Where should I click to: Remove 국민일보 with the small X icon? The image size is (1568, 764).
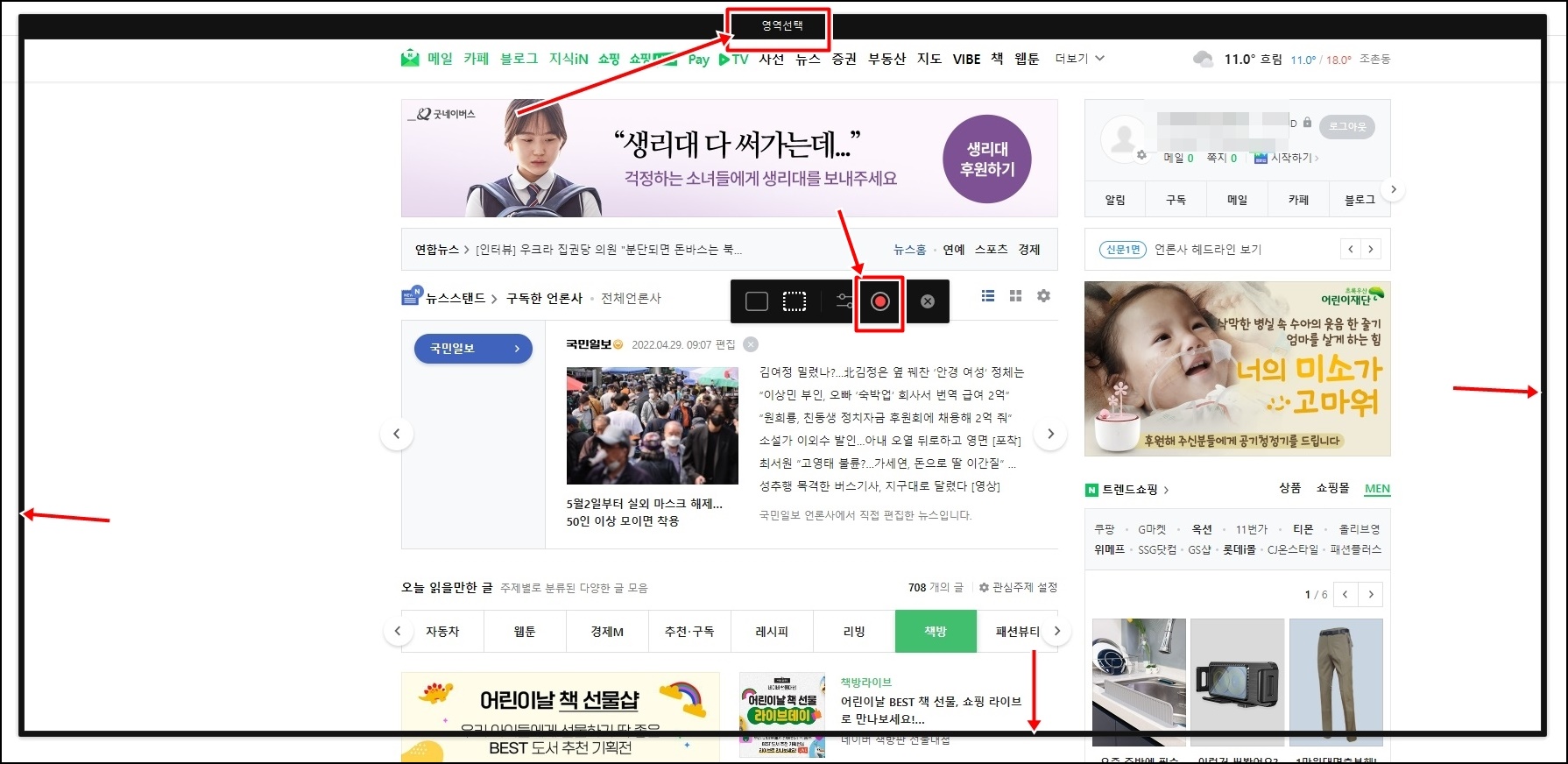click(751, 344)
